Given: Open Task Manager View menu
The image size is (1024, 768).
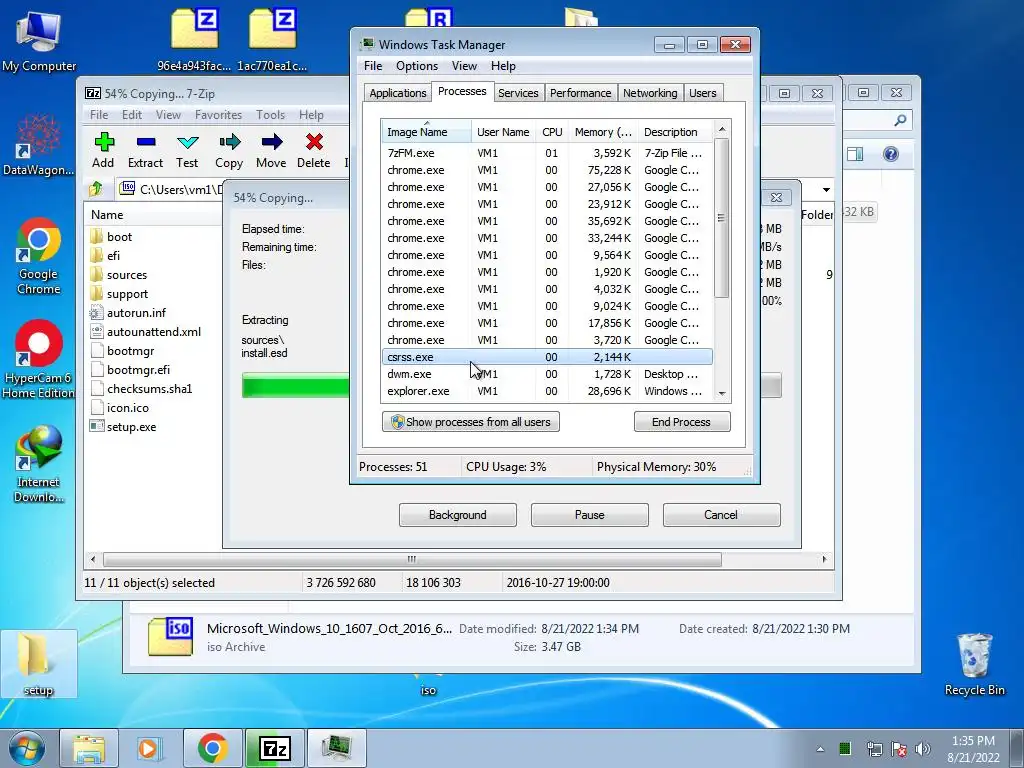Looking at the screenshot, I should tap(464, 66).
